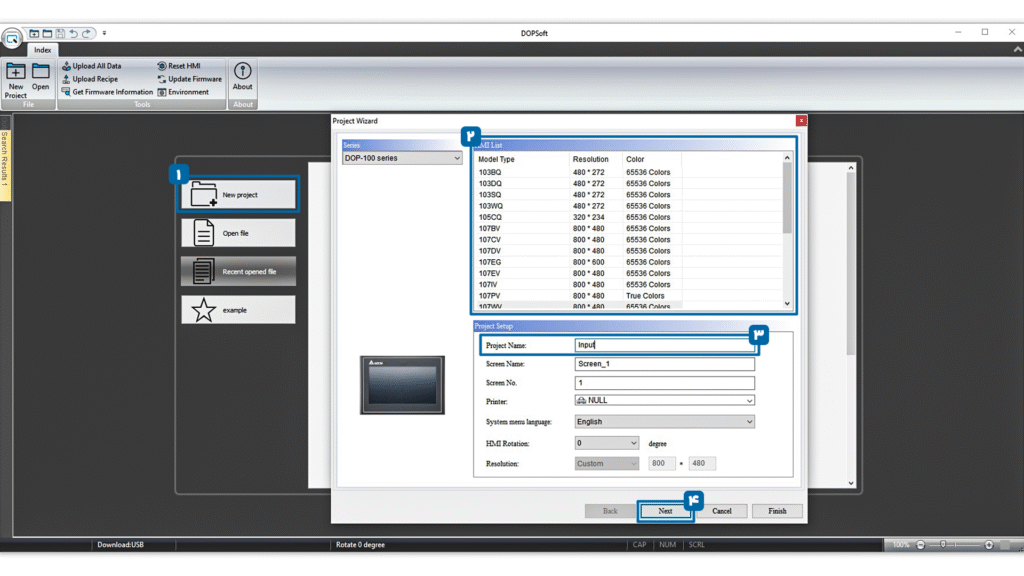1024x576 pixels.
Task: Click undo arrow in quick access toolbar
Action: 73,33
